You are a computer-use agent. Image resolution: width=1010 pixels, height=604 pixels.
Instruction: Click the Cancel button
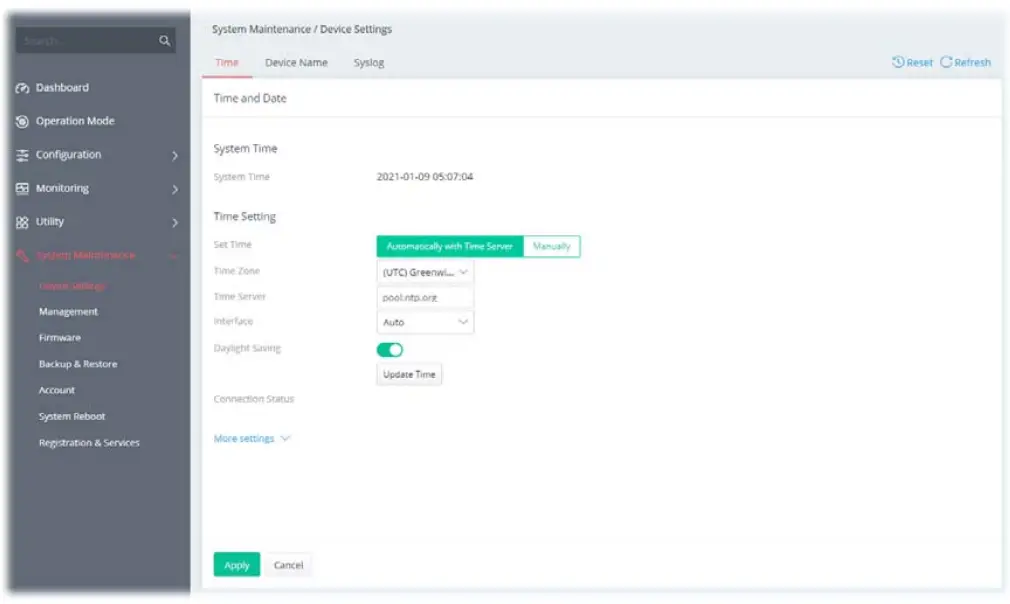point(288,565)
